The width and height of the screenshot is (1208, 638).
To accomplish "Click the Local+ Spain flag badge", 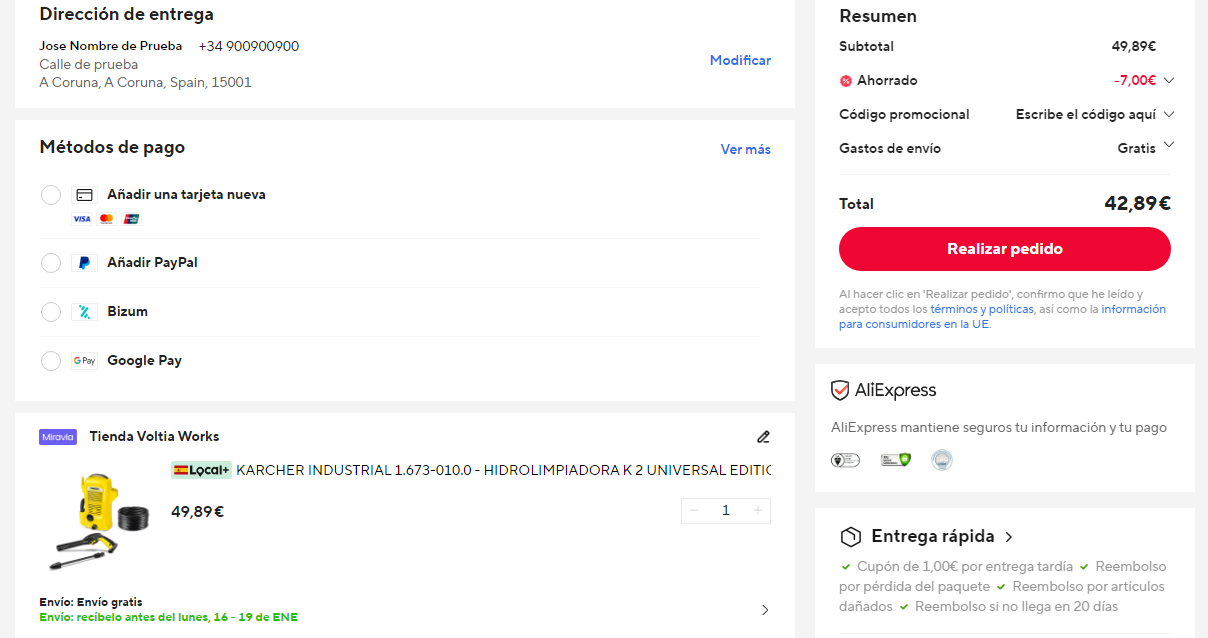I will click(x=201, y=470).
